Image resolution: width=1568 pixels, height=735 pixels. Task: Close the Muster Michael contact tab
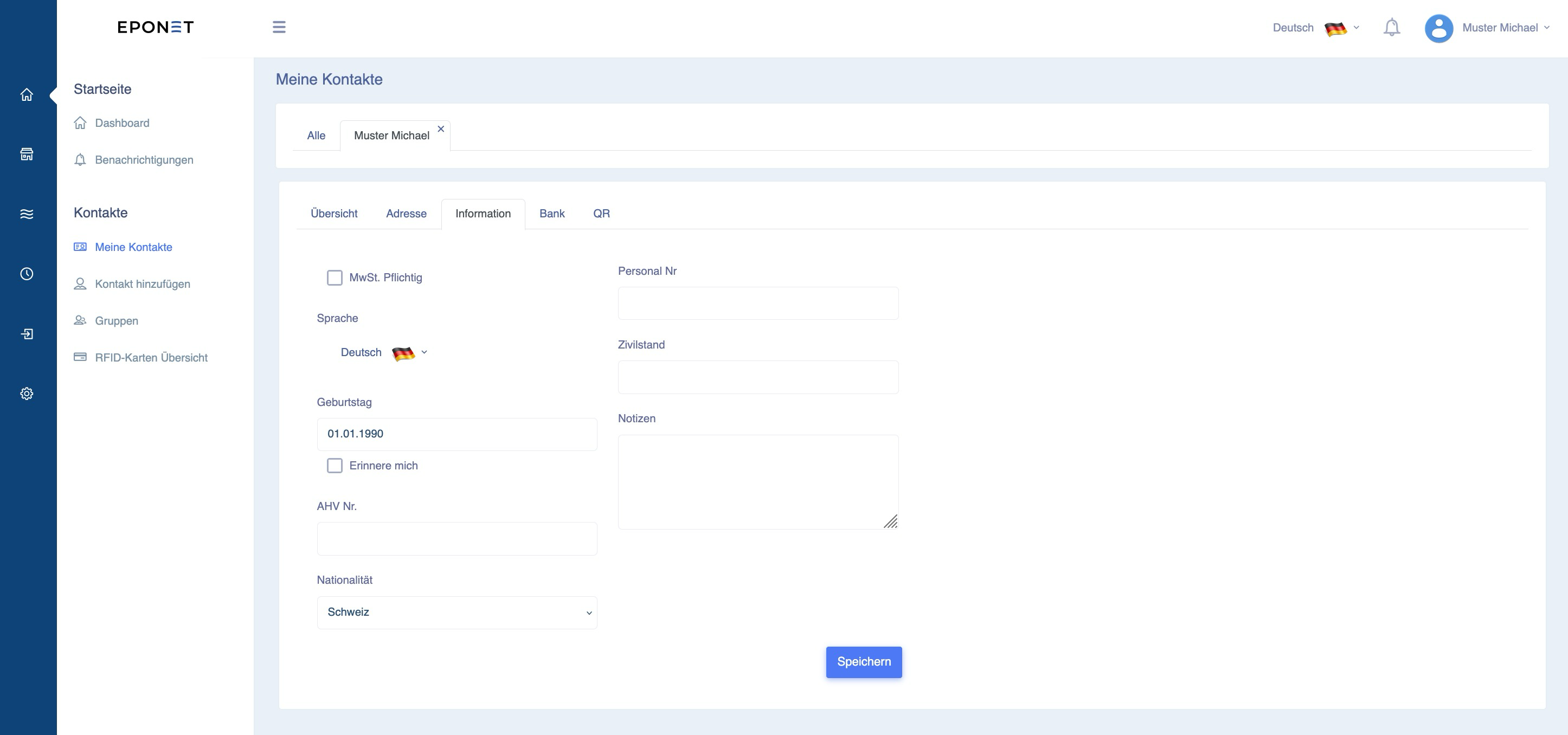441,129
